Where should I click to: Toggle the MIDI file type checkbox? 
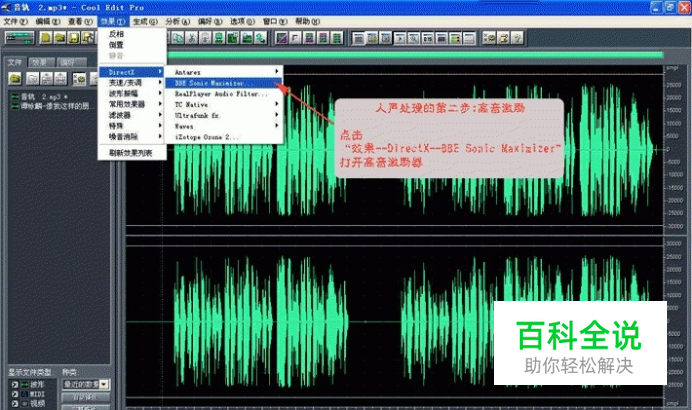(x=15, y=394)
